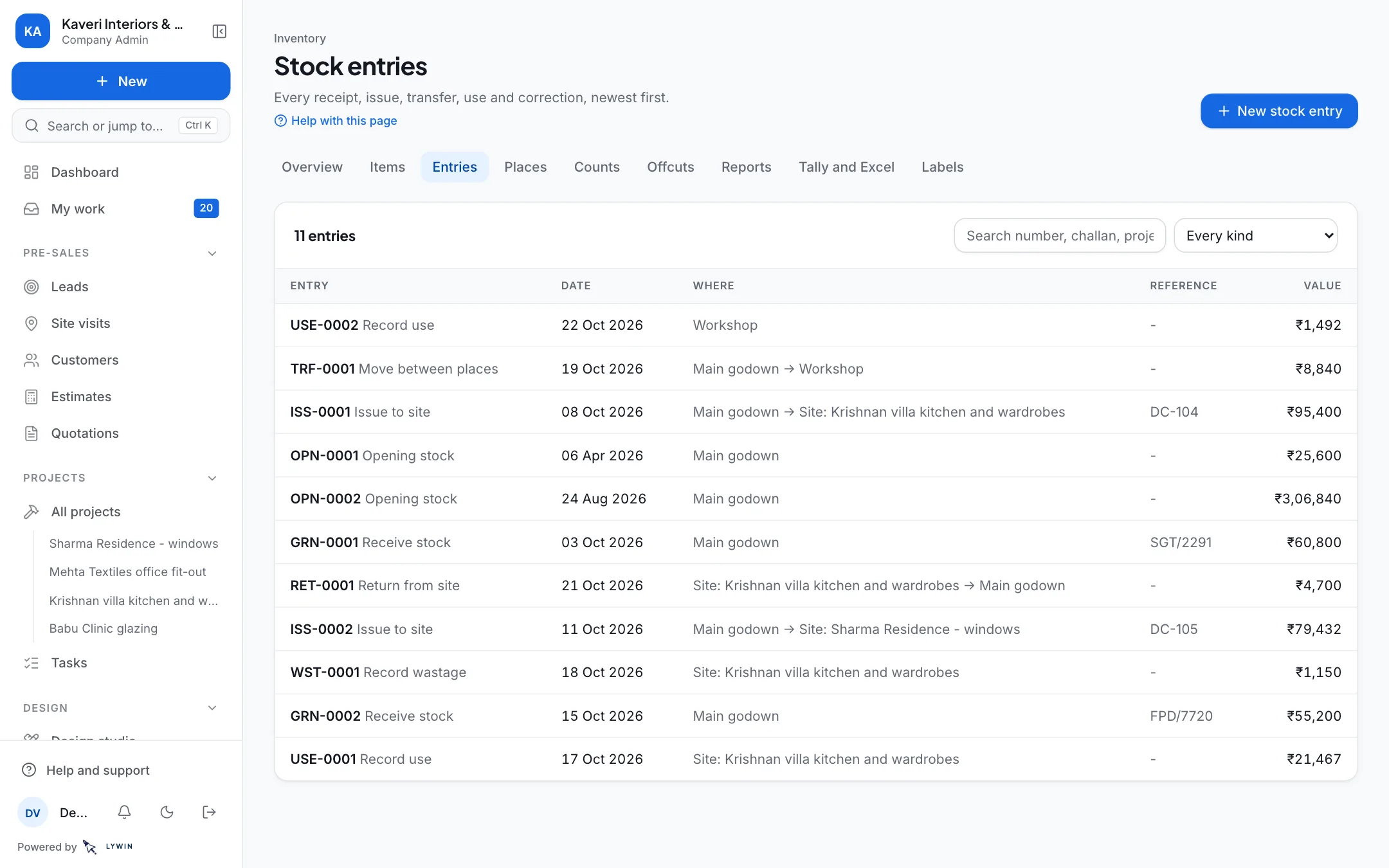Image resolution: width=1389 pixels, height=868 pixels.
Task: Open the Reports tab
Action: coord(746,167)
